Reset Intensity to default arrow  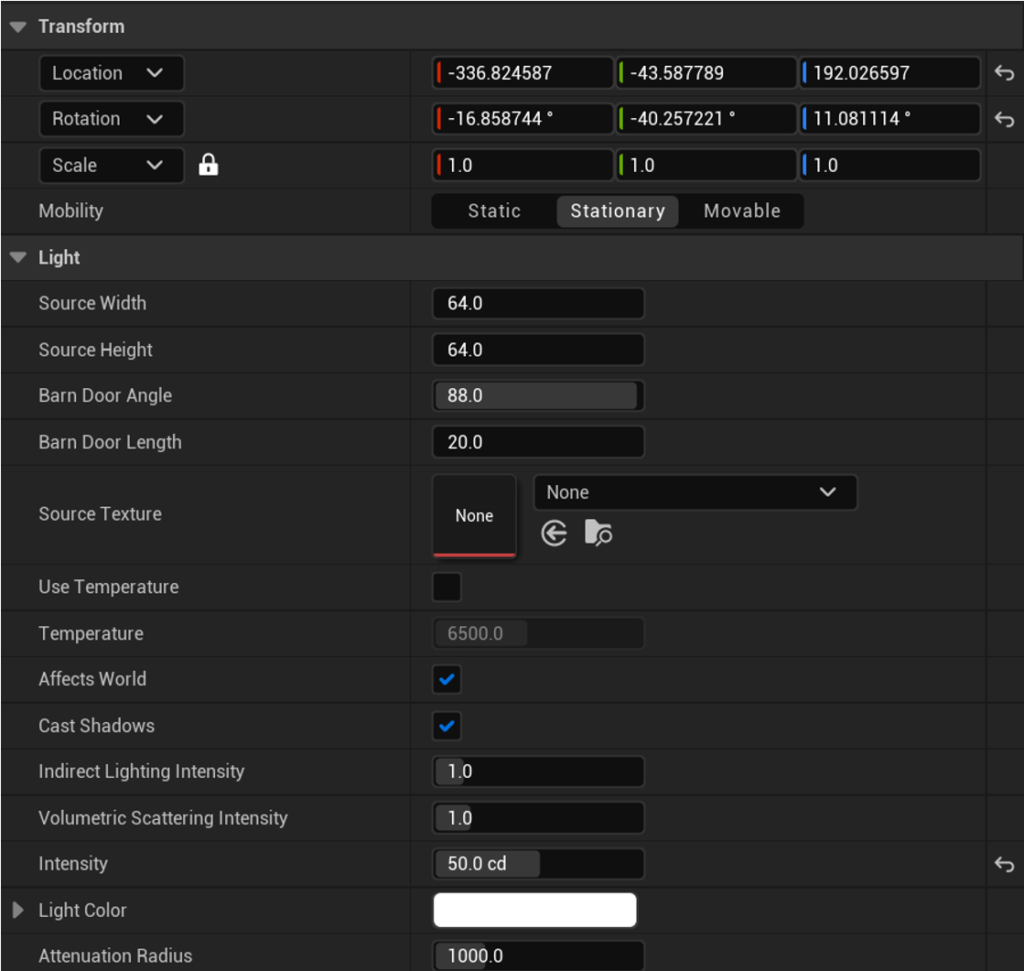pos(1004,865)
